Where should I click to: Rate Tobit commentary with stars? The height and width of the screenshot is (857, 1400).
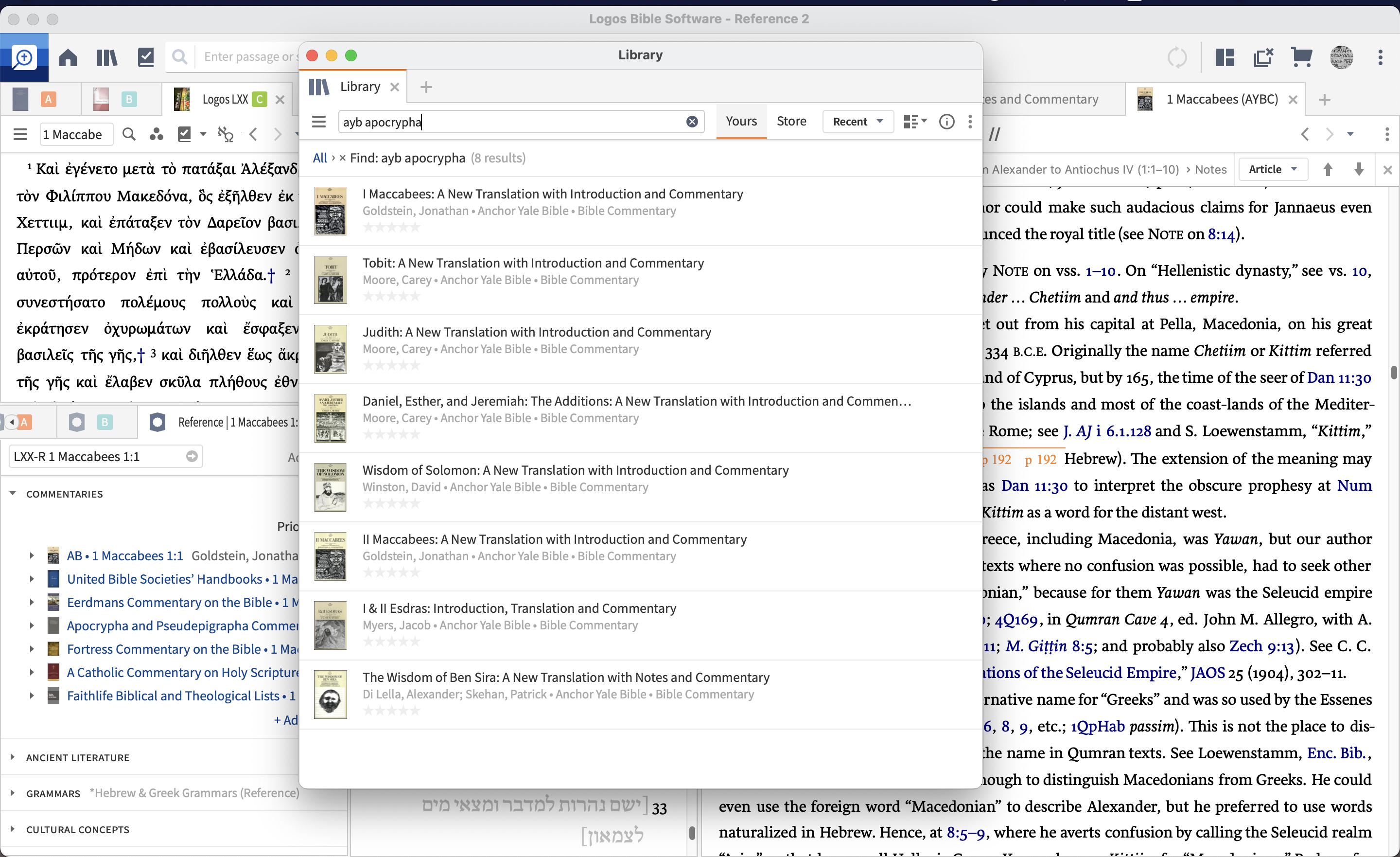tap(391, 296)
